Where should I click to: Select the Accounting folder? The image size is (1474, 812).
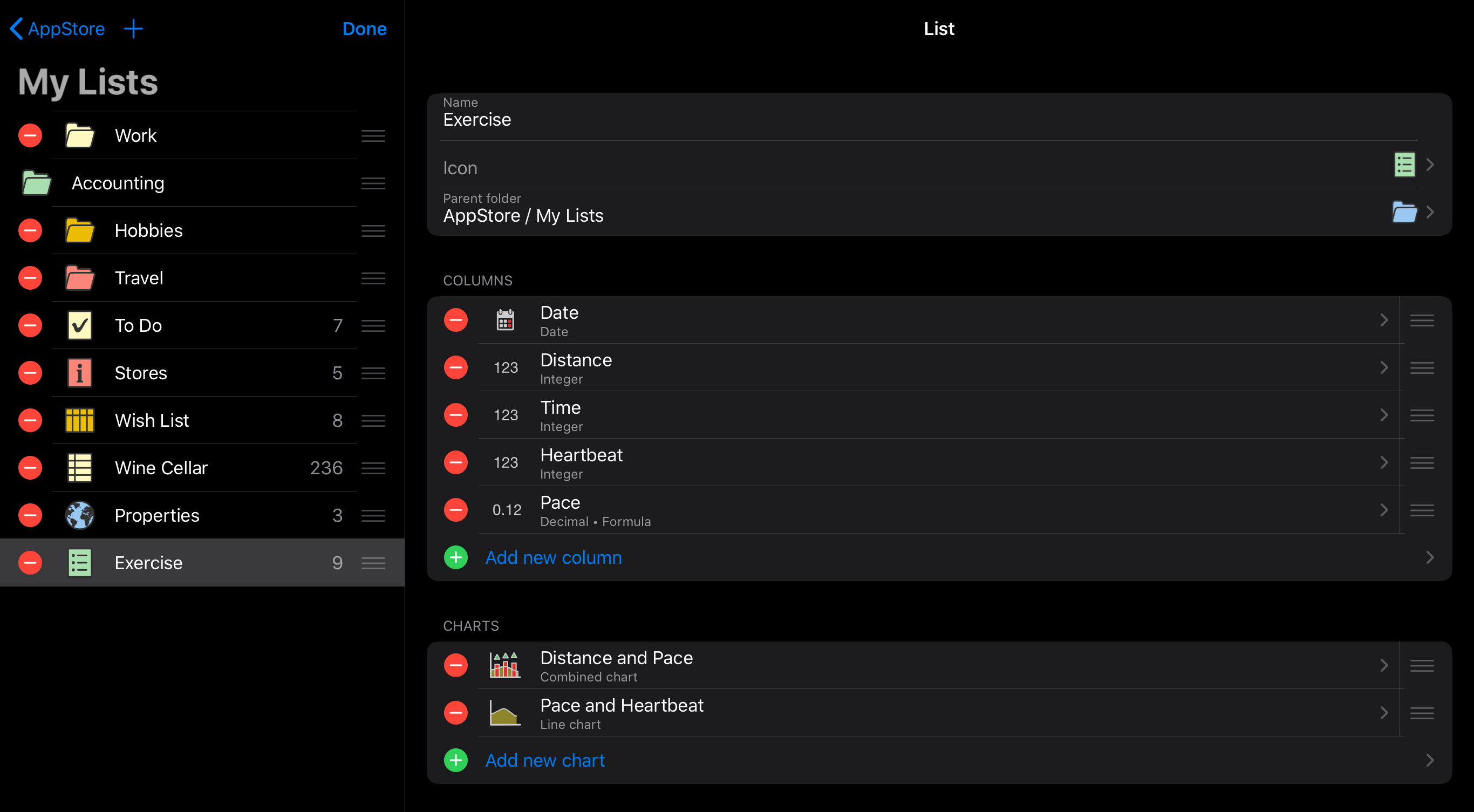118,183
